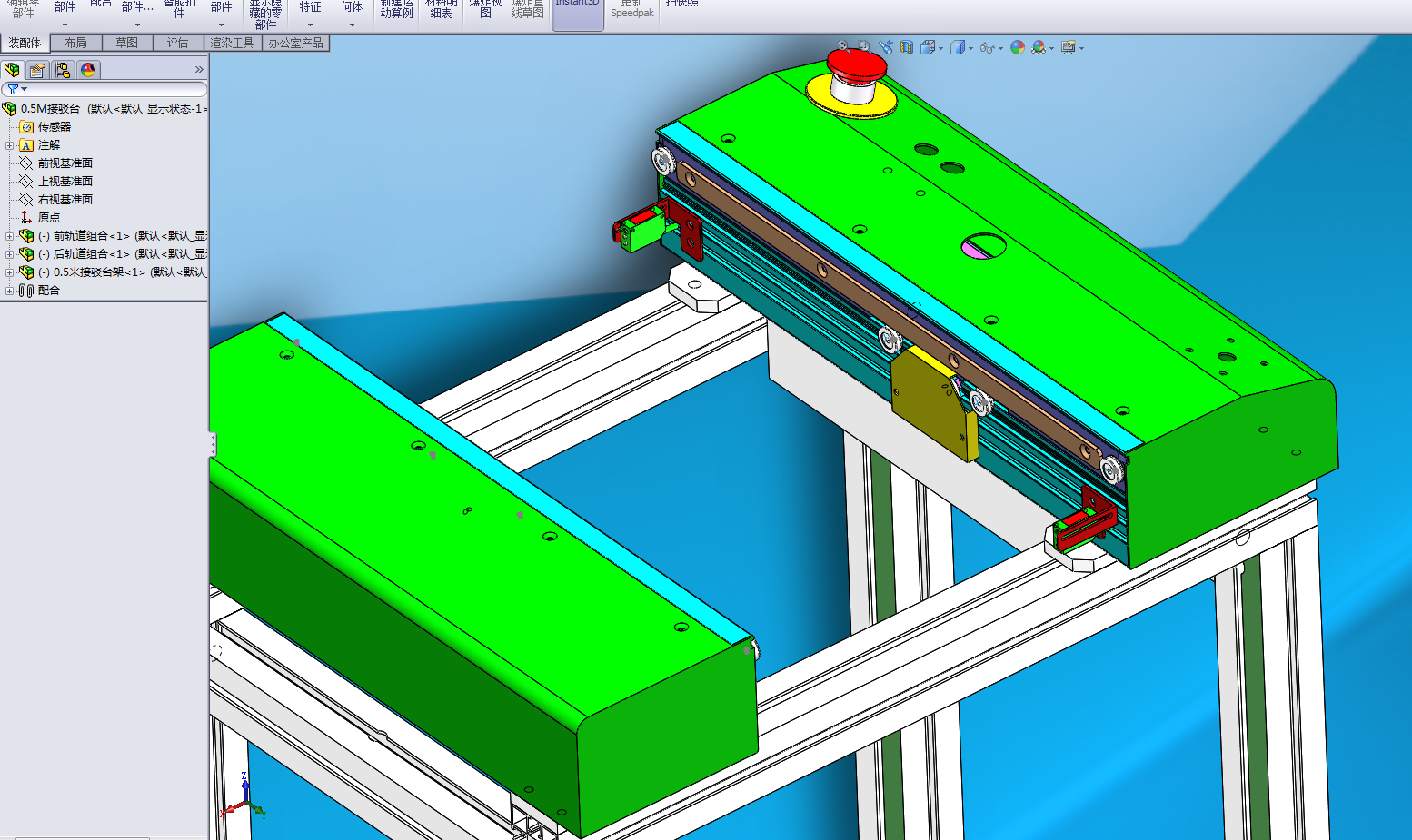Open the Edit Appearance color ball
This screenshot has width=1412, height=840.
[1018, 47]
